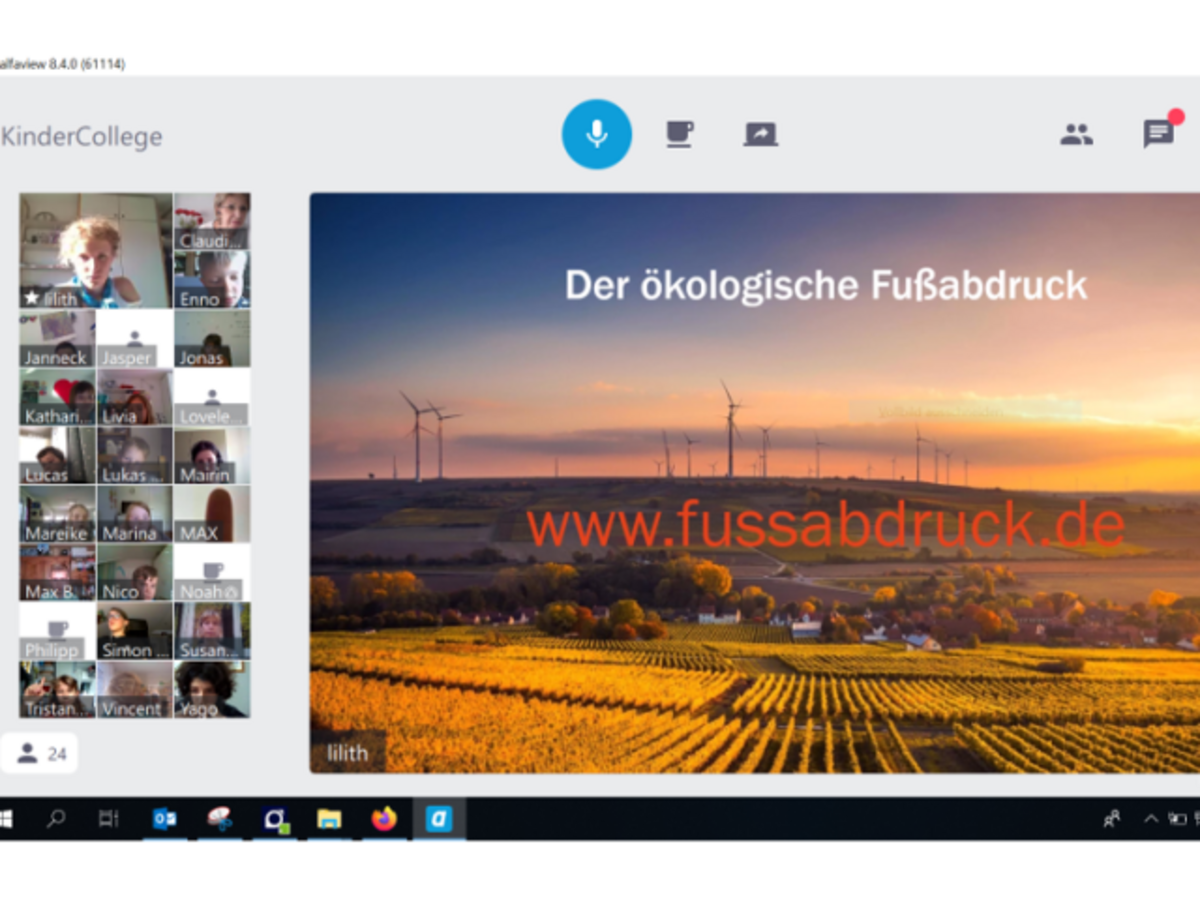The image size is (1200, 900).
Task: Select Noah's participant tile
Action: pyautogui.click(x=212, y=573)
